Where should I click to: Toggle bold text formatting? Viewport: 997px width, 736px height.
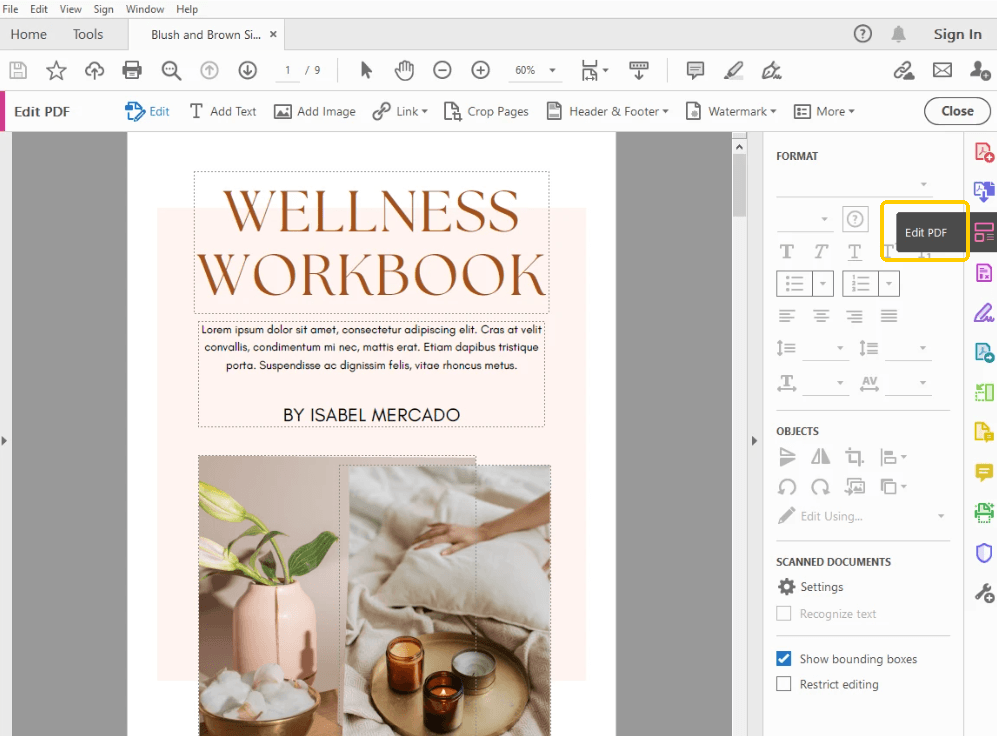coord(787,252)
